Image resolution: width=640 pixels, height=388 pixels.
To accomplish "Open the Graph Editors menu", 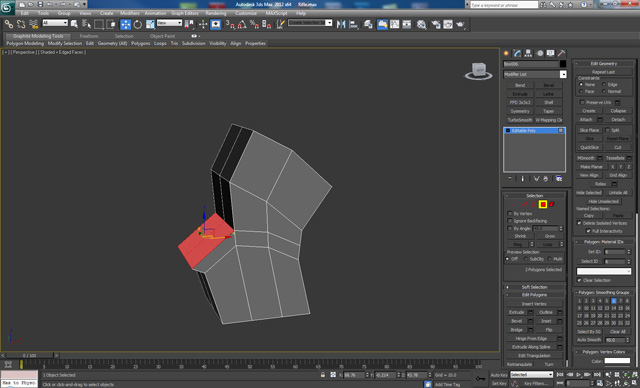I will coord(184,13).
